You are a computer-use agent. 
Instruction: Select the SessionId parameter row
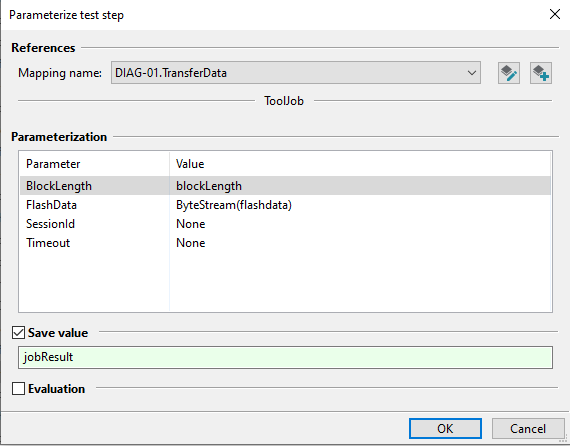285,224
